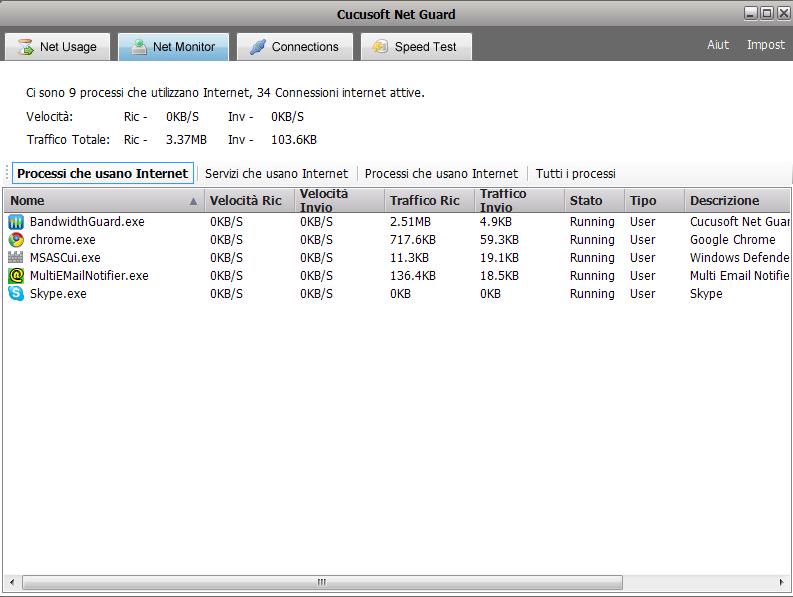Click the 'Skype' description cell
The width and height of the screenshot is (793, 597).
coord(706,294)
